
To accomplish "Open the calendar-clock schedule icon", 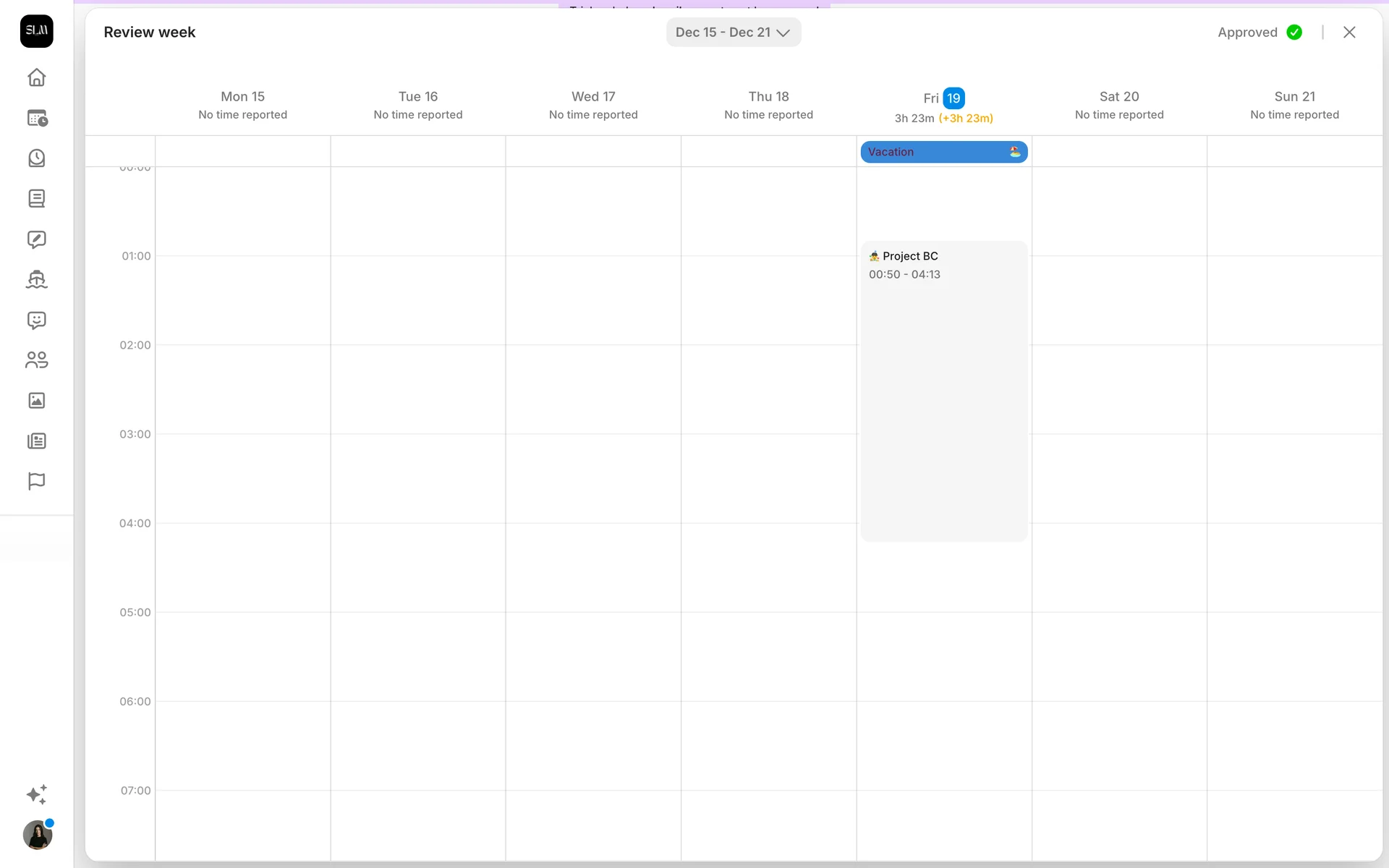I will pyautogui.click(x=37, y=118).
